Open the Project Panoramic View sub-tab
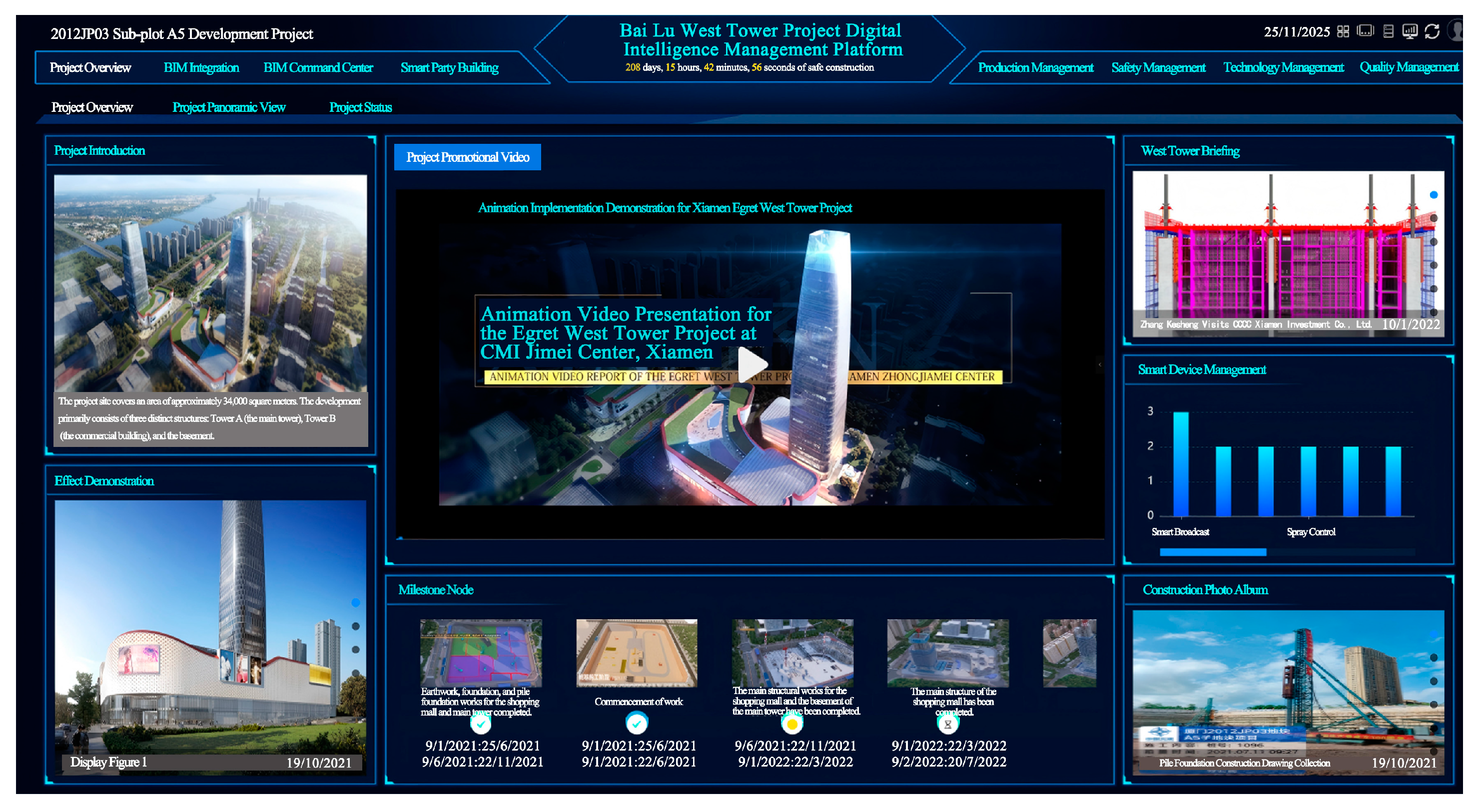 tap(228, 107)
